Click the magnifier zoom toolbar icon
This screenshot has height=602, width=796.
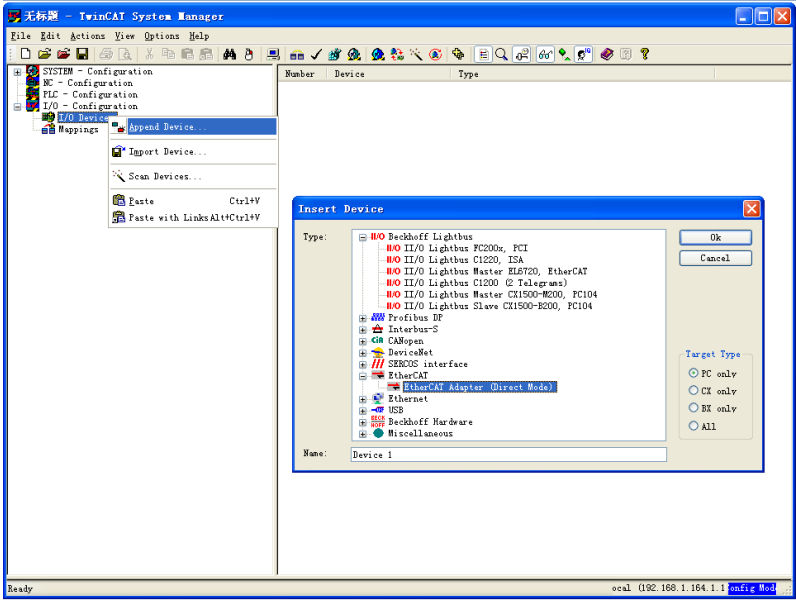point(502,54)
